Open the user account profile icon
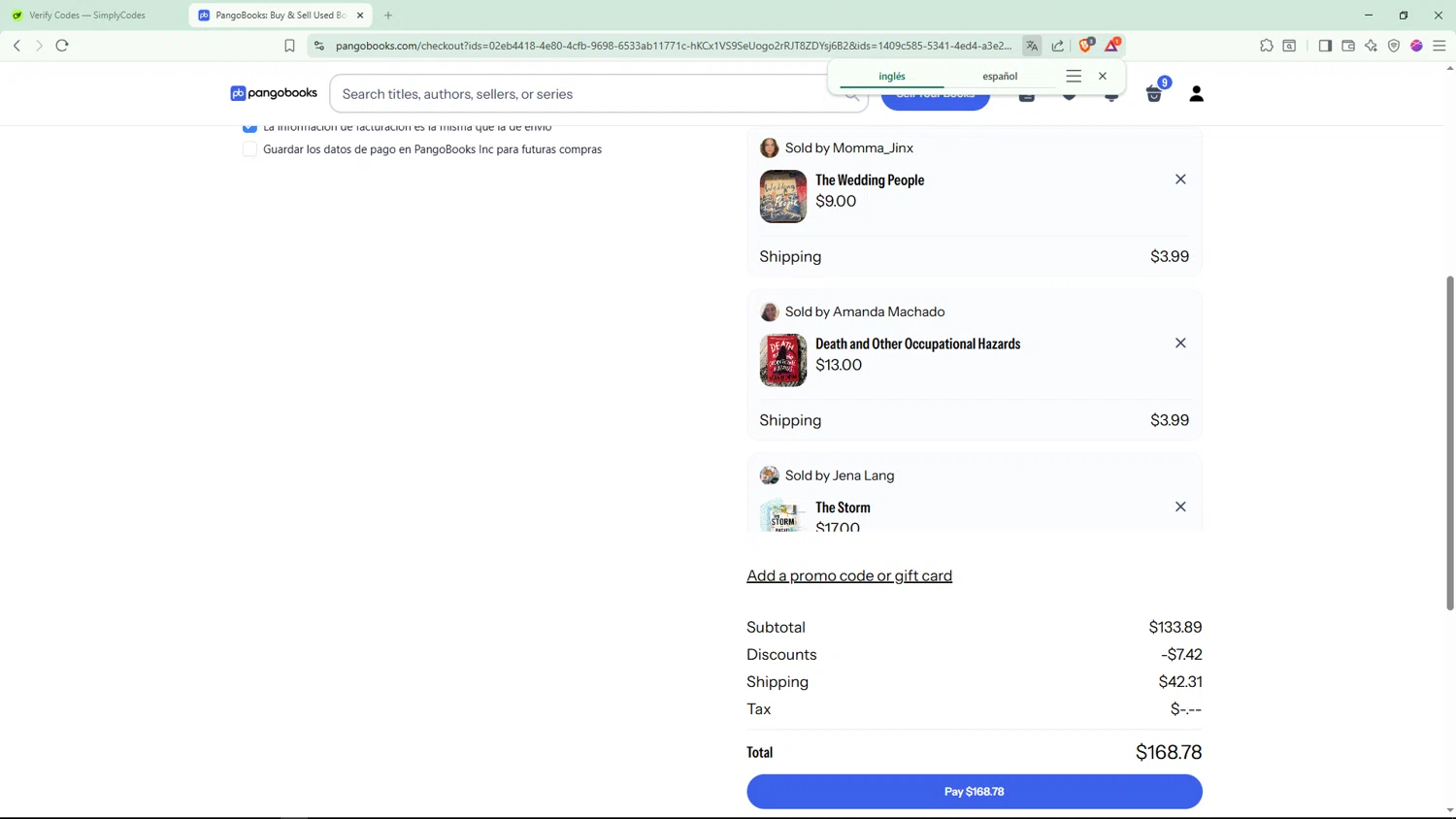 (1197, 93)
